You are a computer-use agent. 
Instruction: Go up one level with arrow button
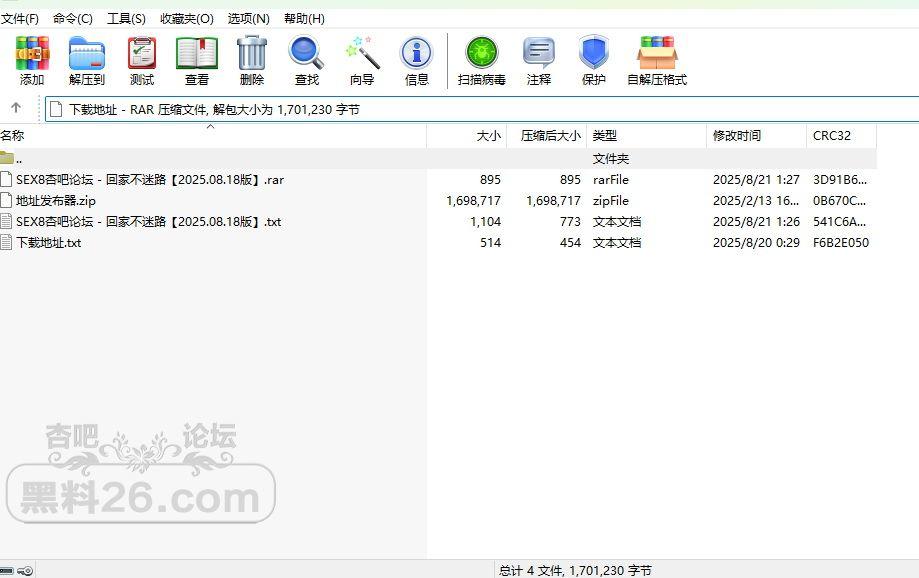pos(16,108)
